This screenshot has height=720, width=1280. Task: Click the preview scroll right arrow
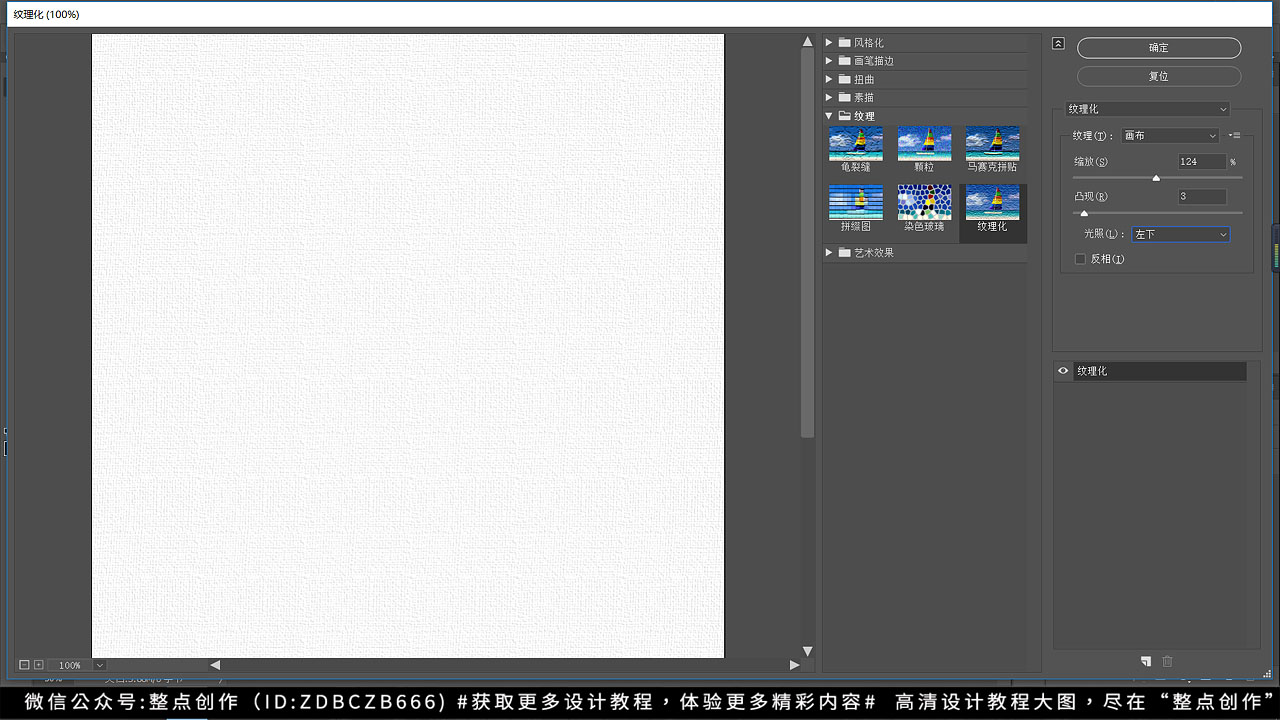point(795,665)
